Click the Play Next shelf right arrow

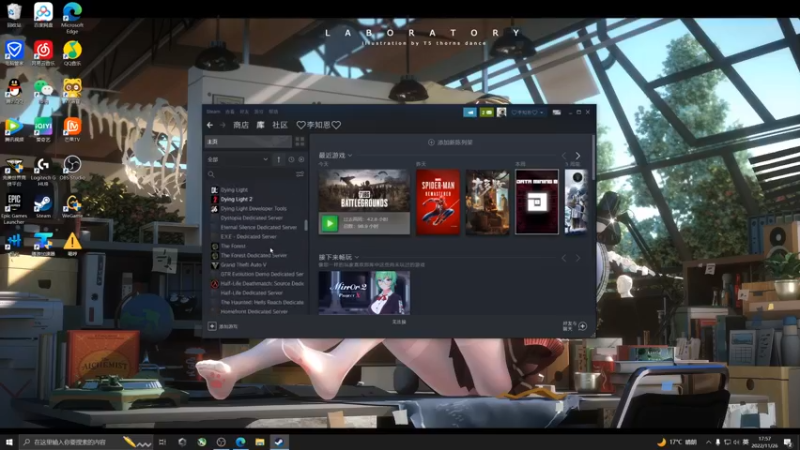[578, 258]
